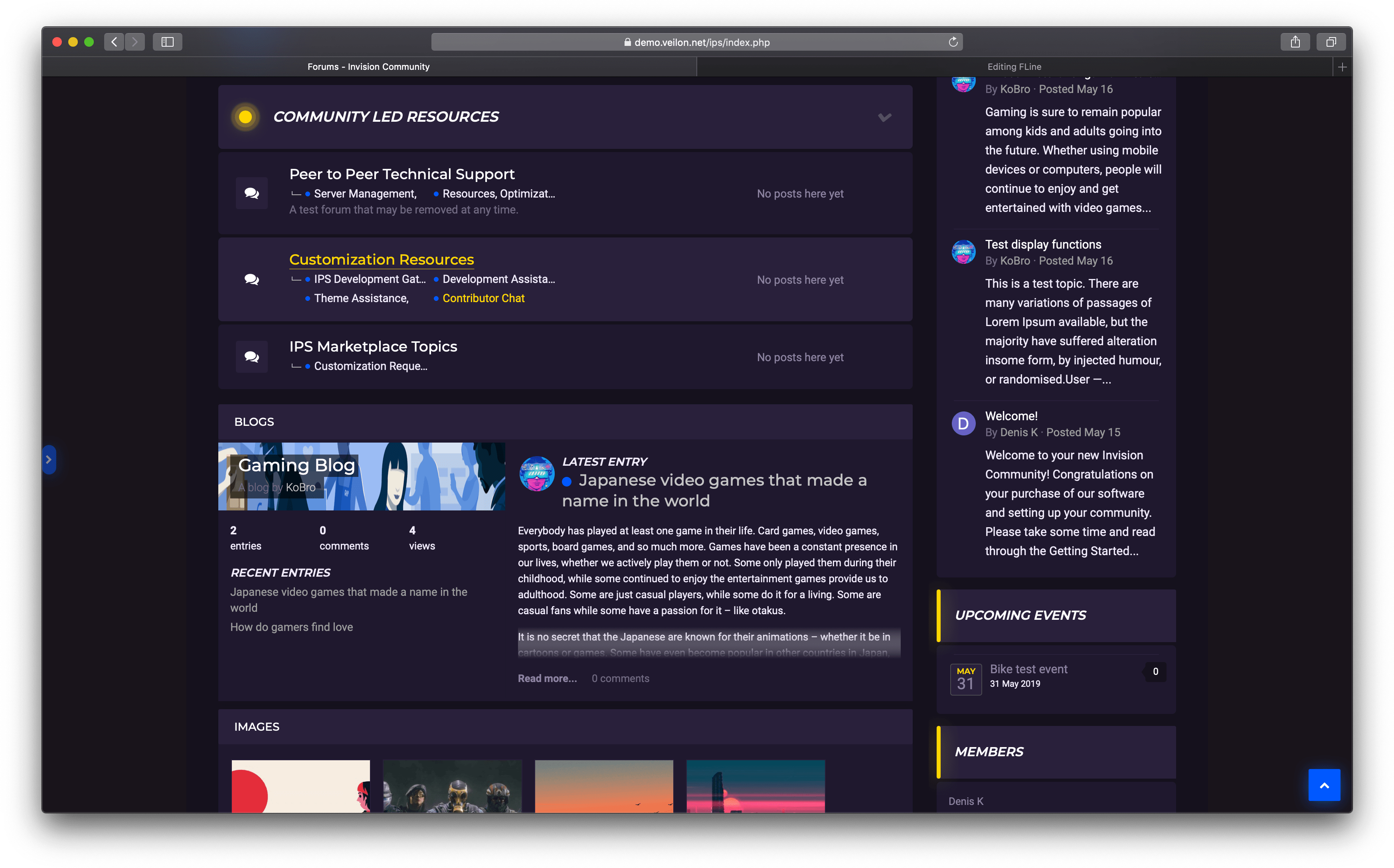Open the Welcome! topic
Image resolution: width=1394 pixels, height=868 pixels.
coord(1011,415)
